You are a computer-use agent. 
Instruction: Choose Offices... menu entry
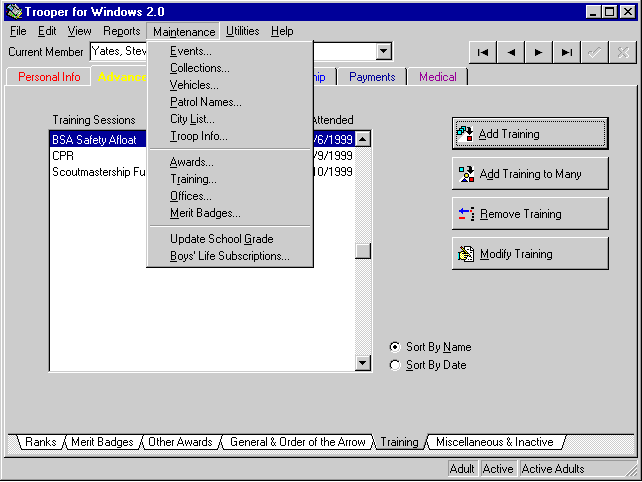[x=230, y=196]
